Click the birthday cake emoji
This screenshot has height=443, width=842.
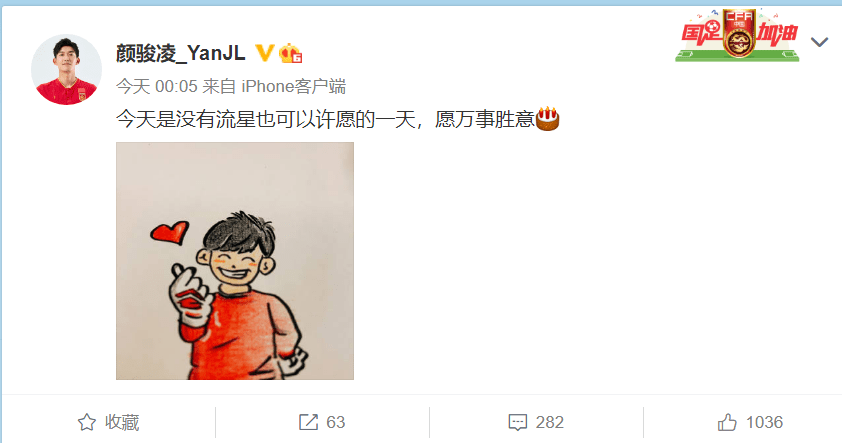547,119
